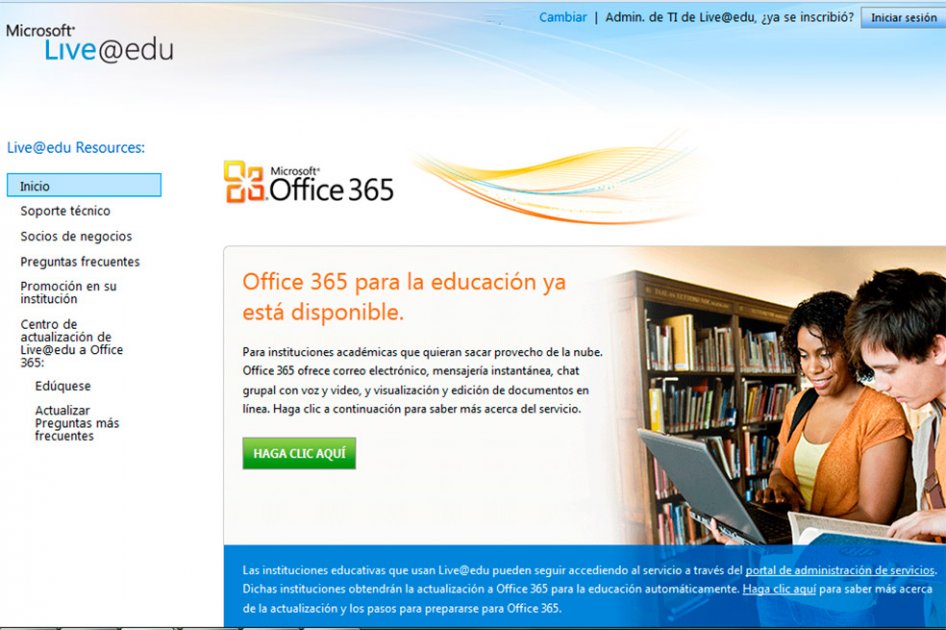Open Socios de negocios page
The image size is (946, 630).
tap(76, 237)
